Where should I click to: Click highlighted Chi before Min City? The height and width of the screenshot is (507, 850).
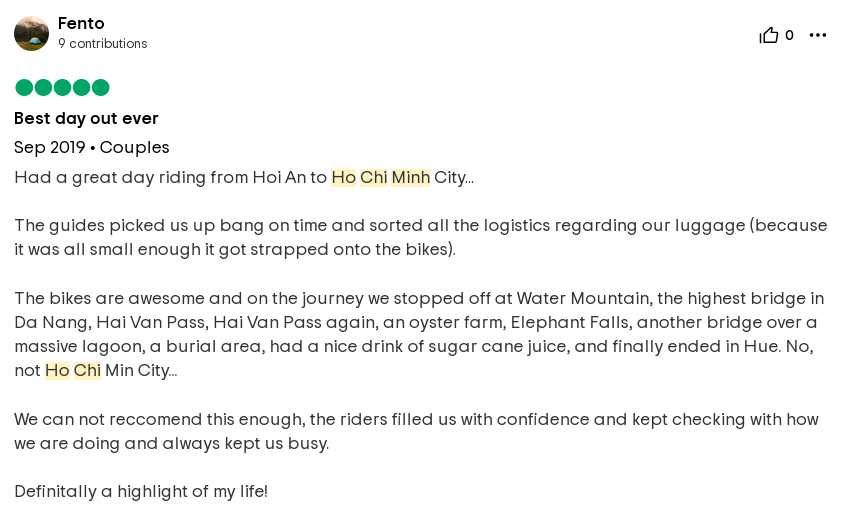[87, 370]
